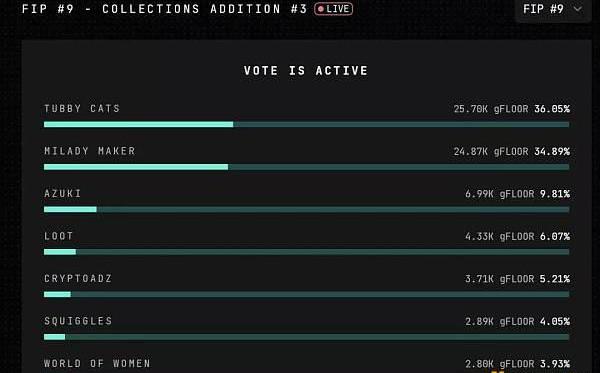Choose the Loot collection label
The height and width of the screenshot is (373, 600).
point(59,236)
